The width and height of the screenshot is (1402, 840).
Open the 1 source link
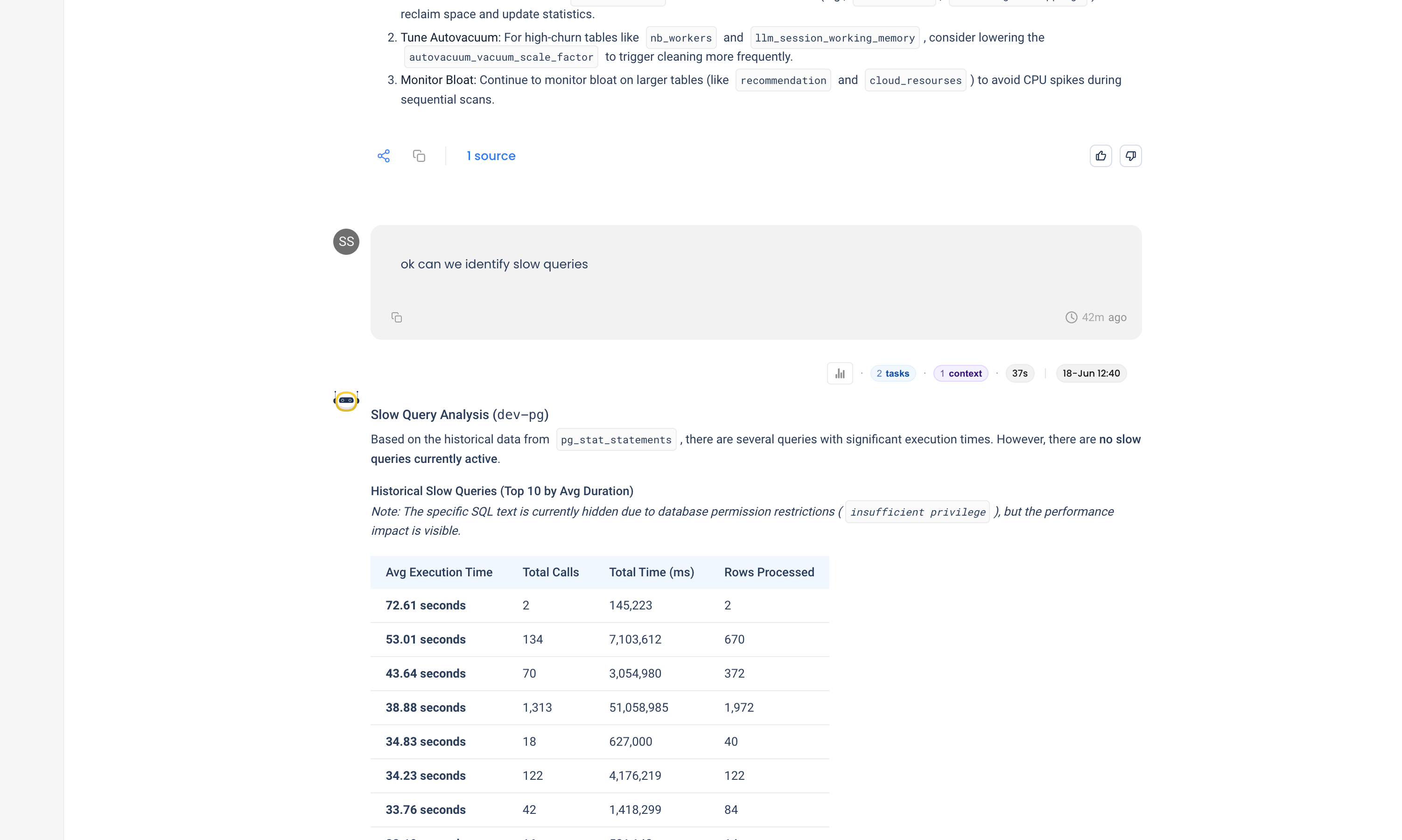tap(491, 156)
